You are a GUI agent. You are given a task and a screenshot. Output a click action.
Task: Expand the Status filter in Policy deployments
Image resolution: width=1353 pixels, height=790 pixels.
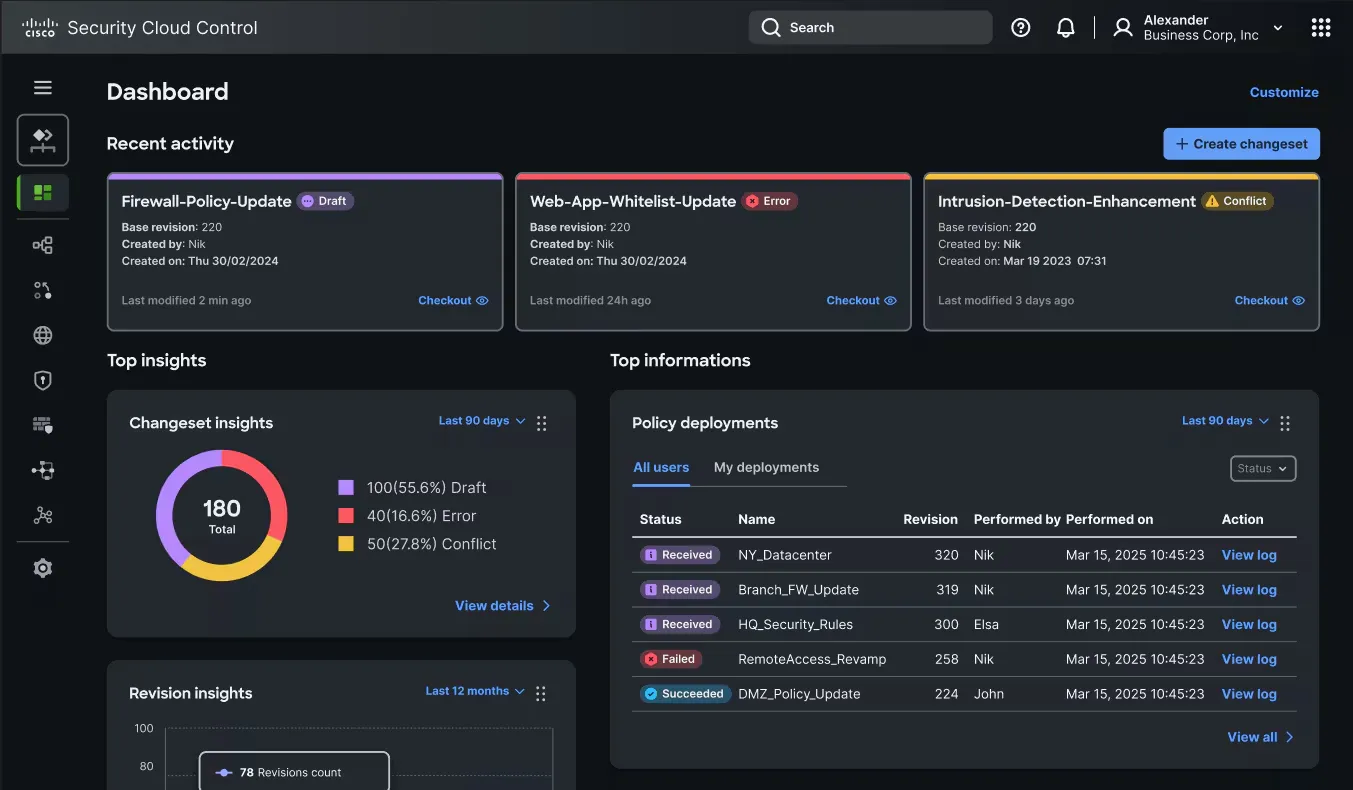(1262, 468)
